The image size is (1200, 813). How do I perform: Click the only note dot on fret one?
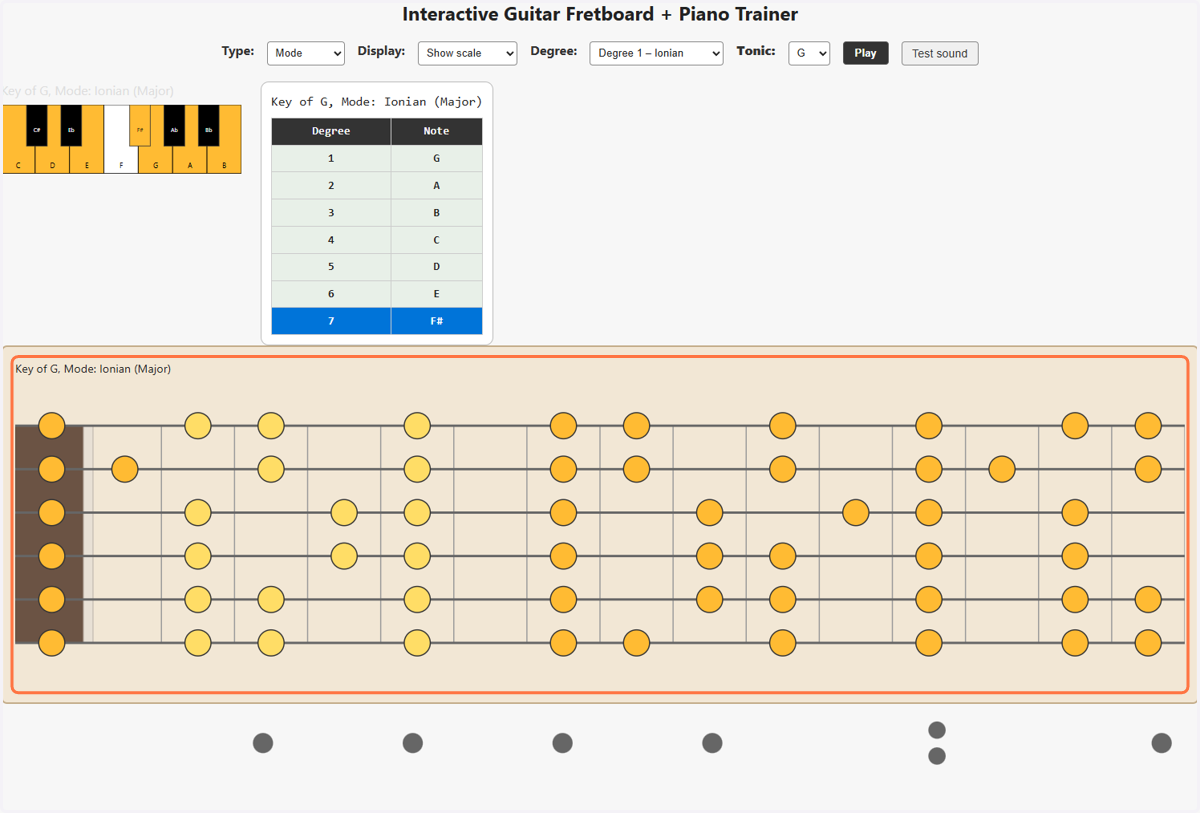tap(125, 469)
